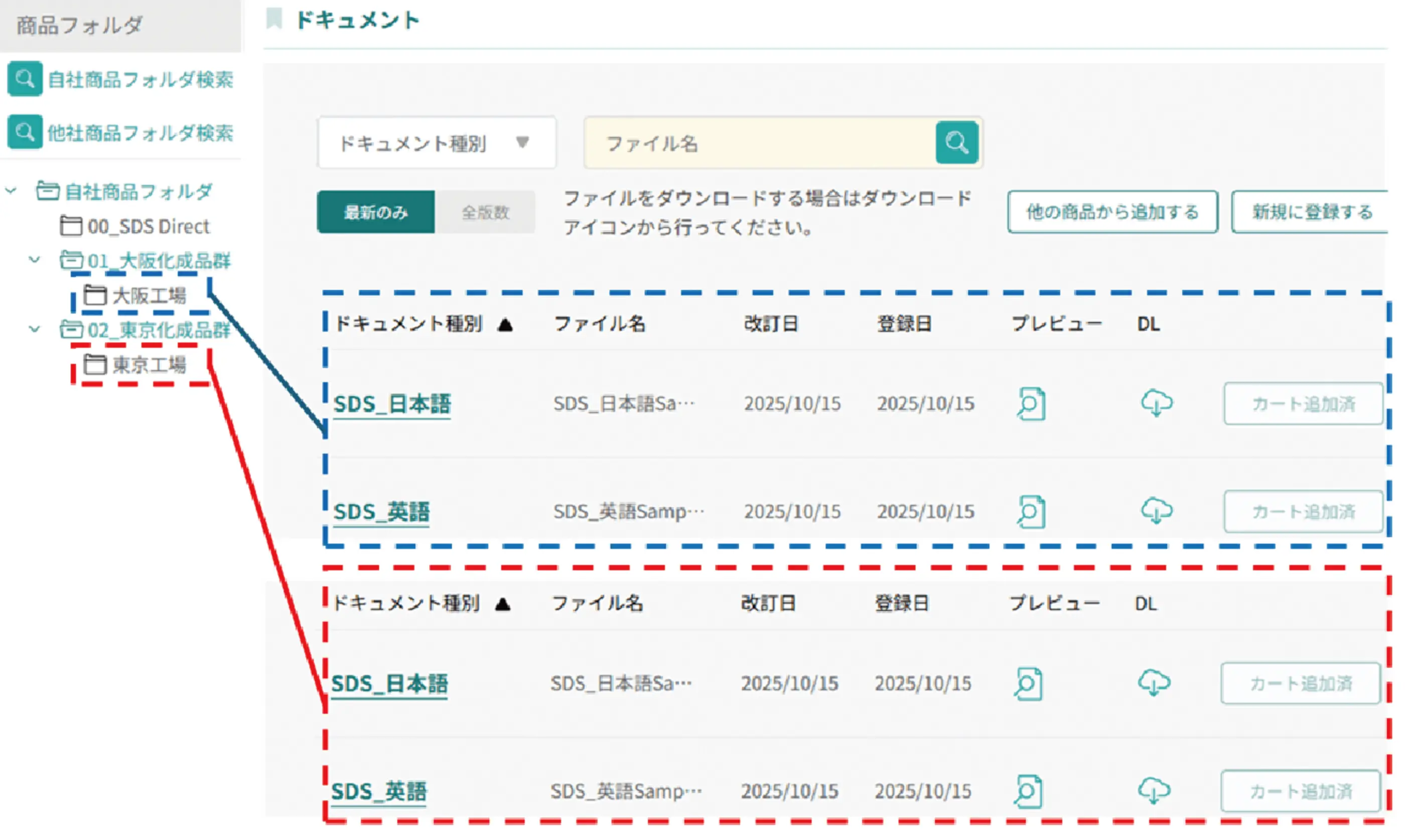Open the ドキュメント種別 dropdown

(436, 142)
